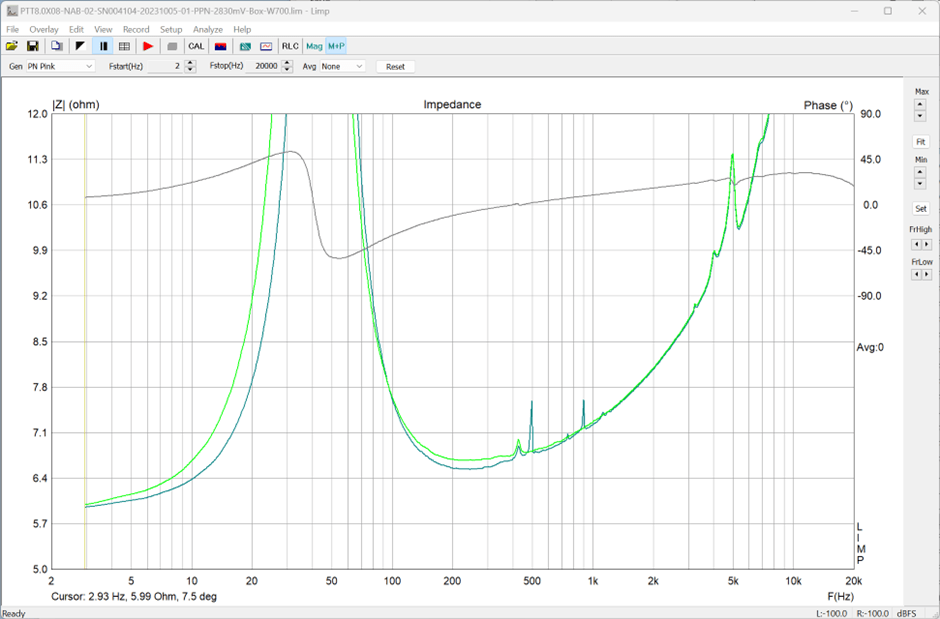Click the Limp app icon in the title bar

pos(11,11)
